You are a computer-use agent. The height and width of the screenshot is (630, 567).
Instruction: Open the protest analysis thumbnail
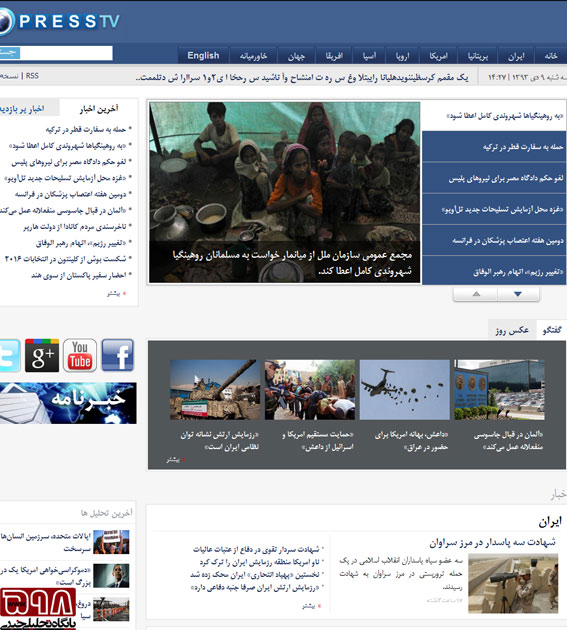111,542
